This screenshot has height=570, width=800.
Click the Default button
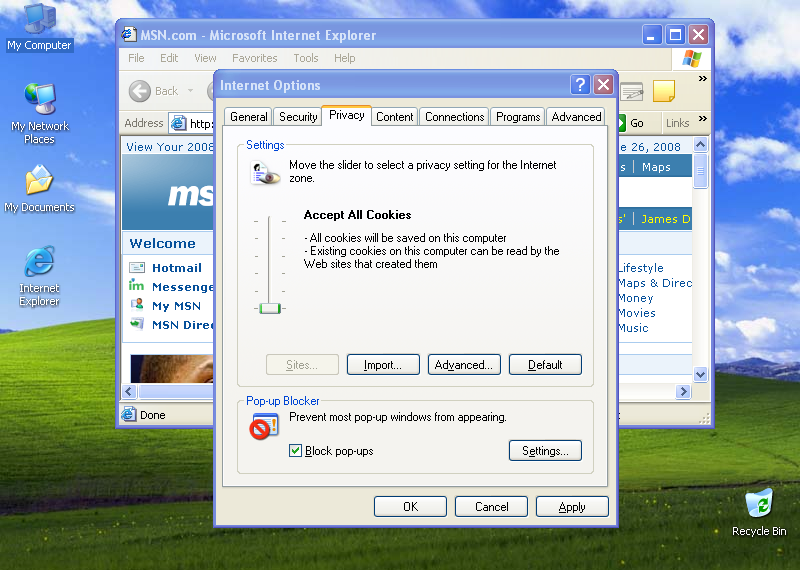click(545, 365)
